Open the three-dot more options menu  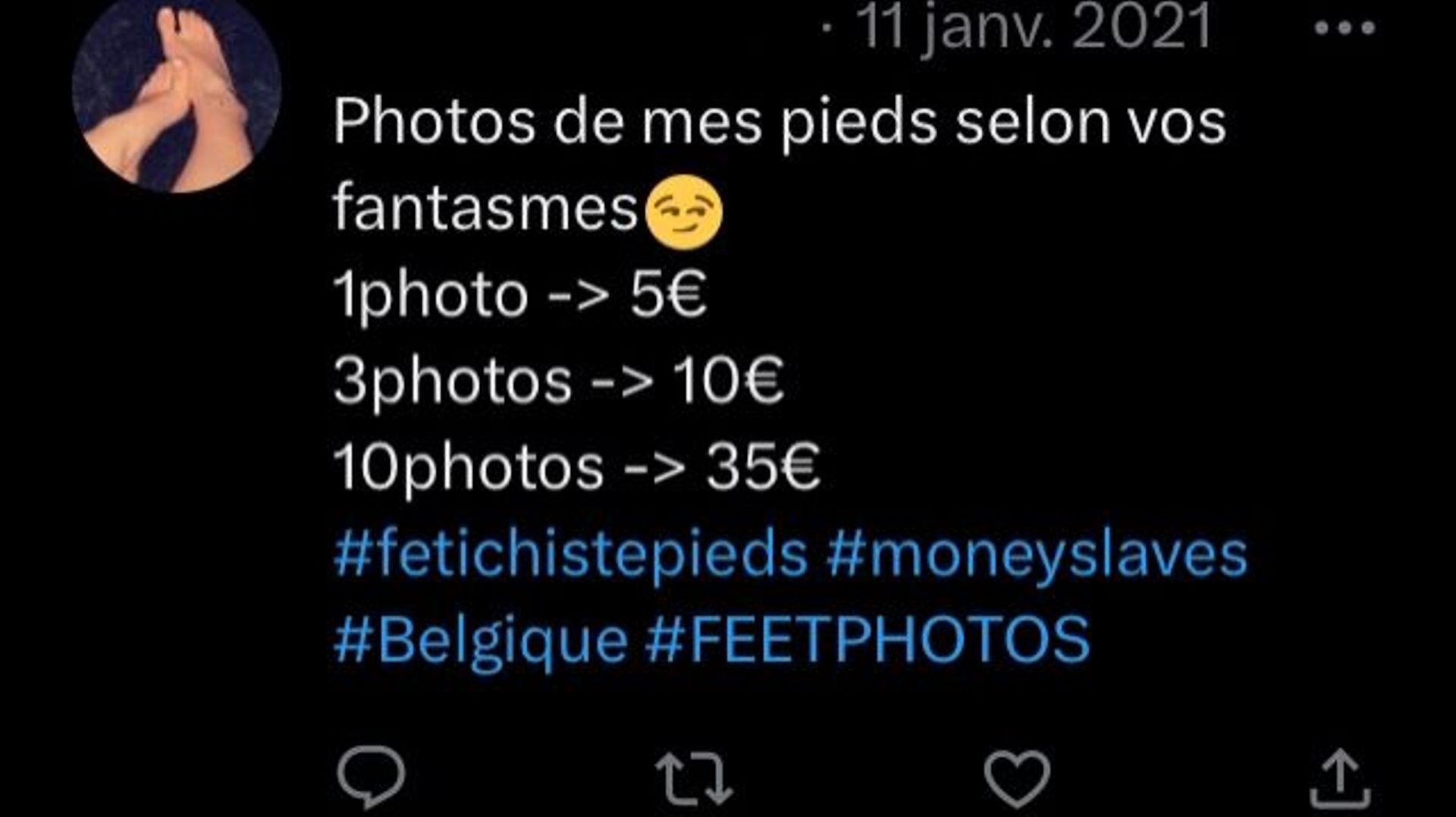point(1345,28)
